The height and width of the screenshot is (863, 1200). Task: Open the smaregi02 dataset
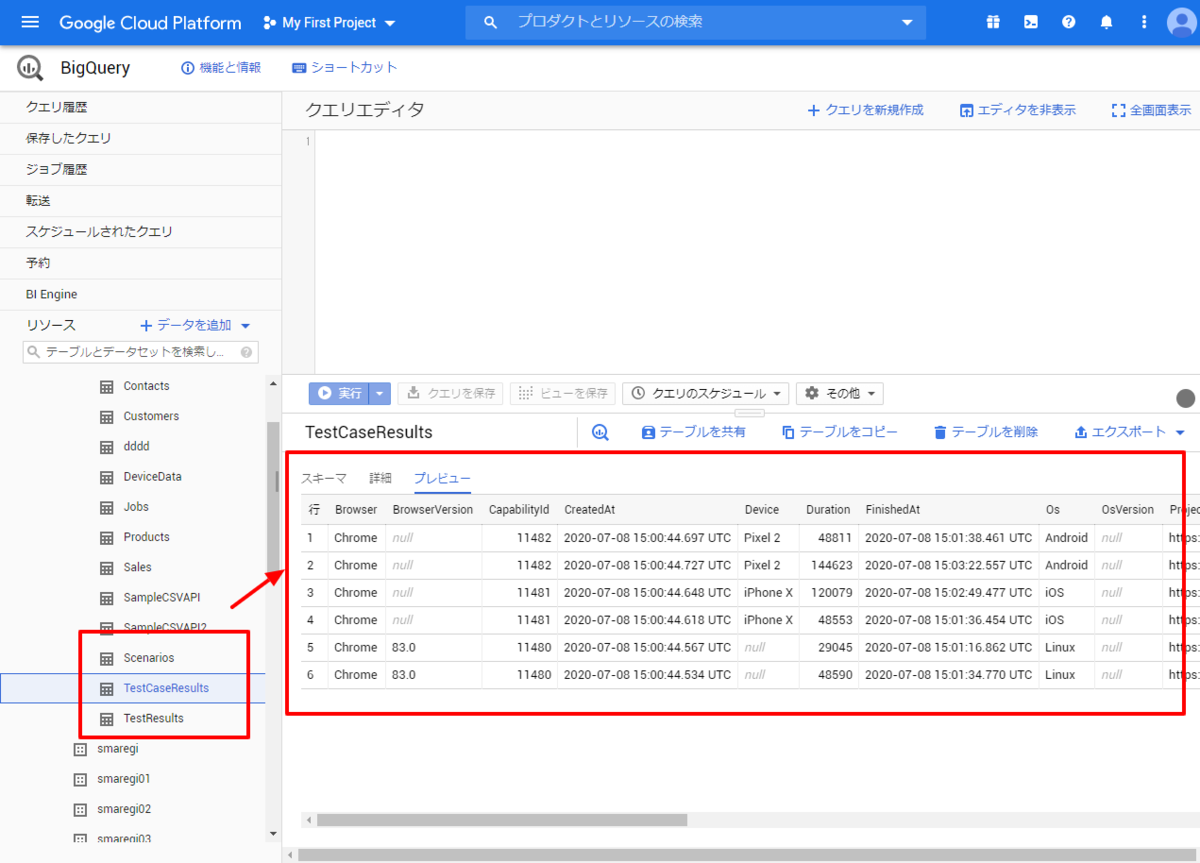124,808
